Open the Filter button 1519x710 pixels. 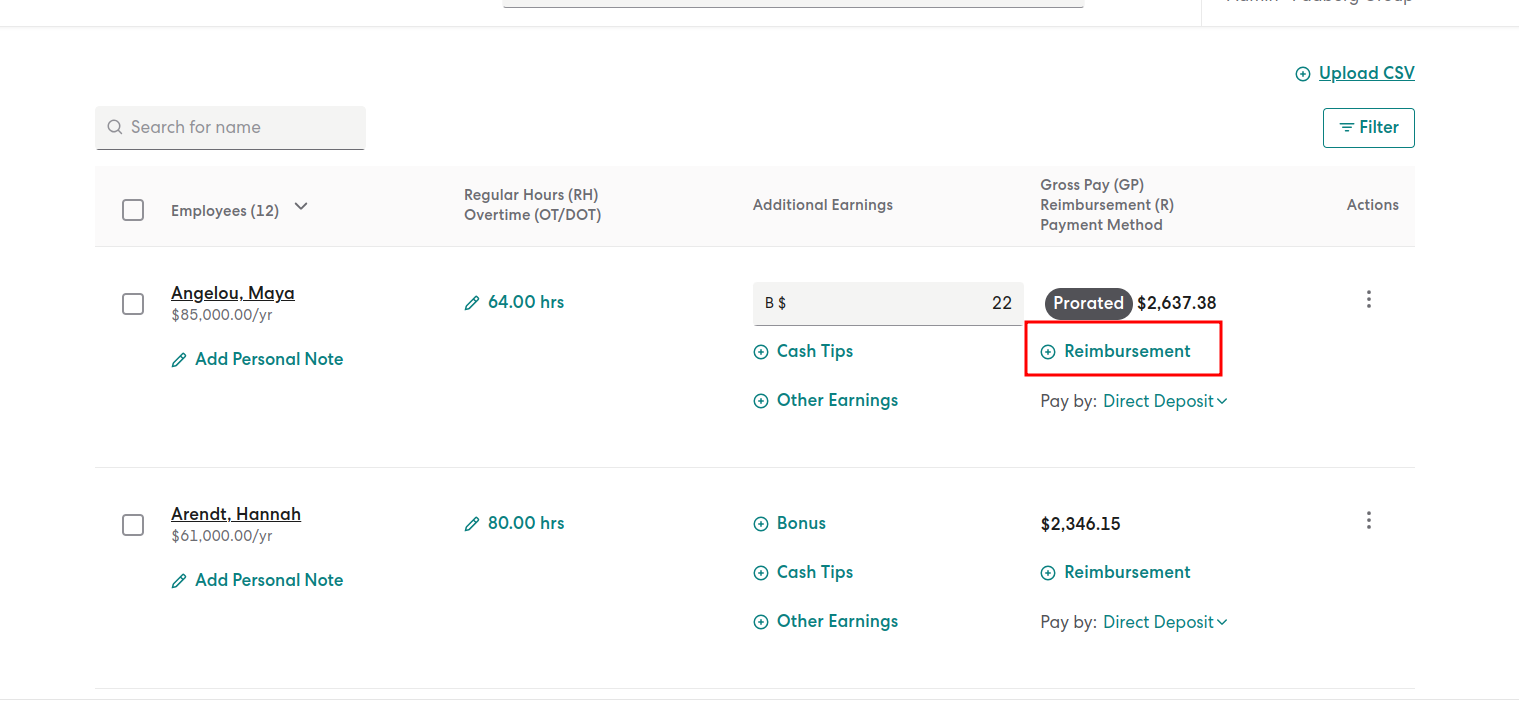pos(1368,128)
